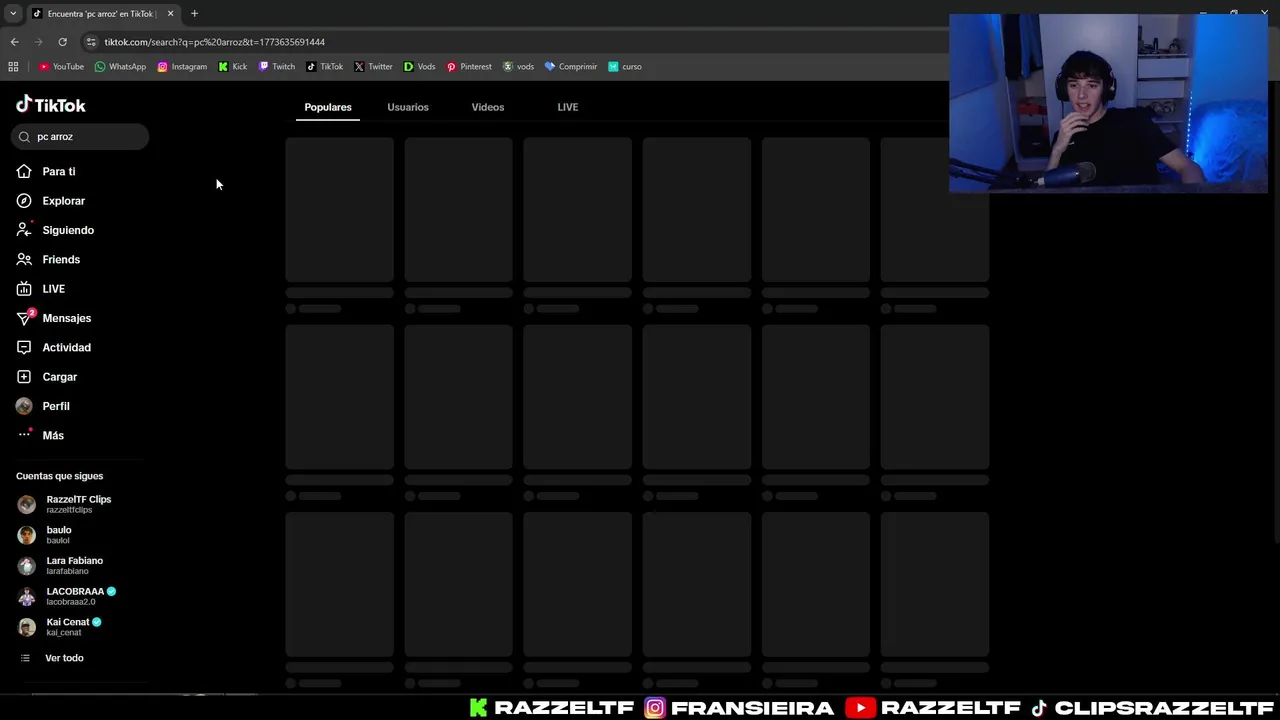This screenshot has width=1280, height=720.
Task: Expand the tab search dropdown arrow
Action: point(13,13)
